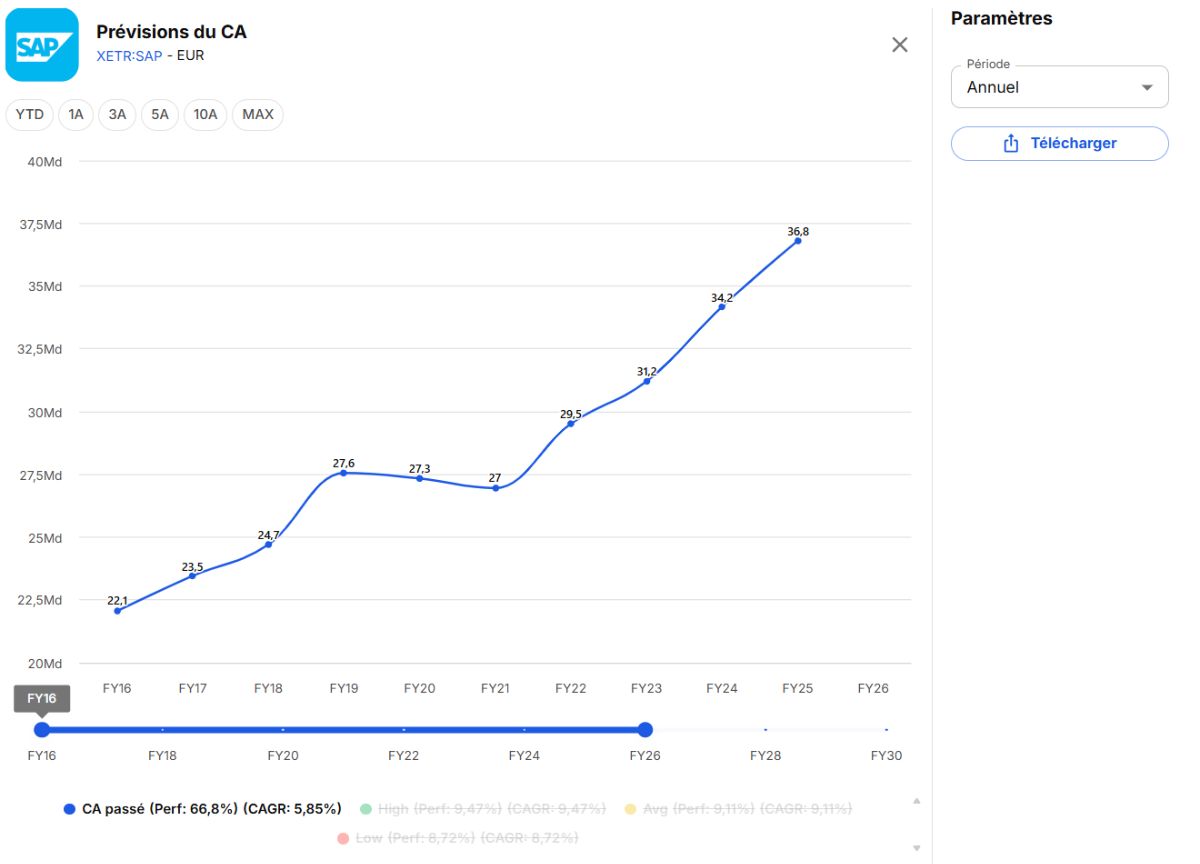Click the start handle of range slider
The image size is (1200, 864).
pyautogui.click(x=42, y=730)
